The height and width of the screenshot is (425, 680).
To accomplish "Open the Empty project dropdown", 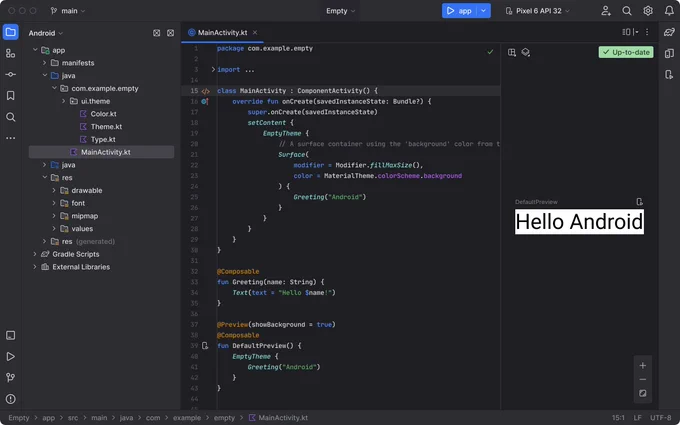I will click(341, 11).
